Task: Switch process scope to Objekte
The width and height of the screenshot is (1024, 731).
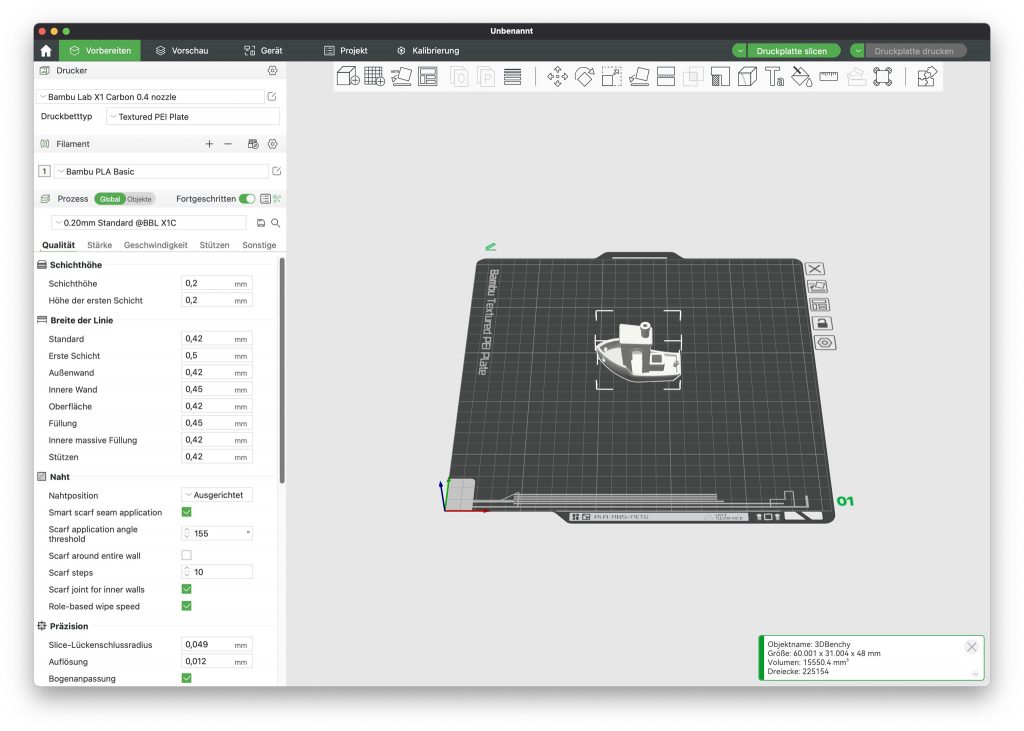Action: click(x=140, y=199)
